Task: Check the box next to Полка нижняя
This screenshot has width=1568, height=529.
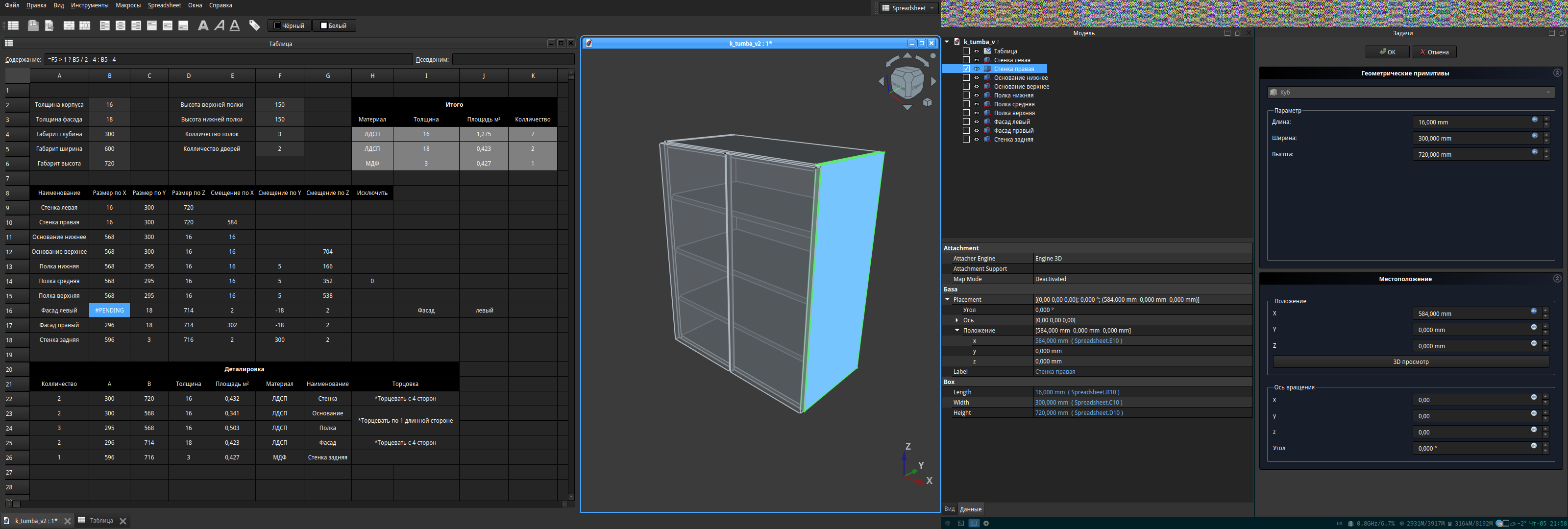Action: click(x=966, y=95)
